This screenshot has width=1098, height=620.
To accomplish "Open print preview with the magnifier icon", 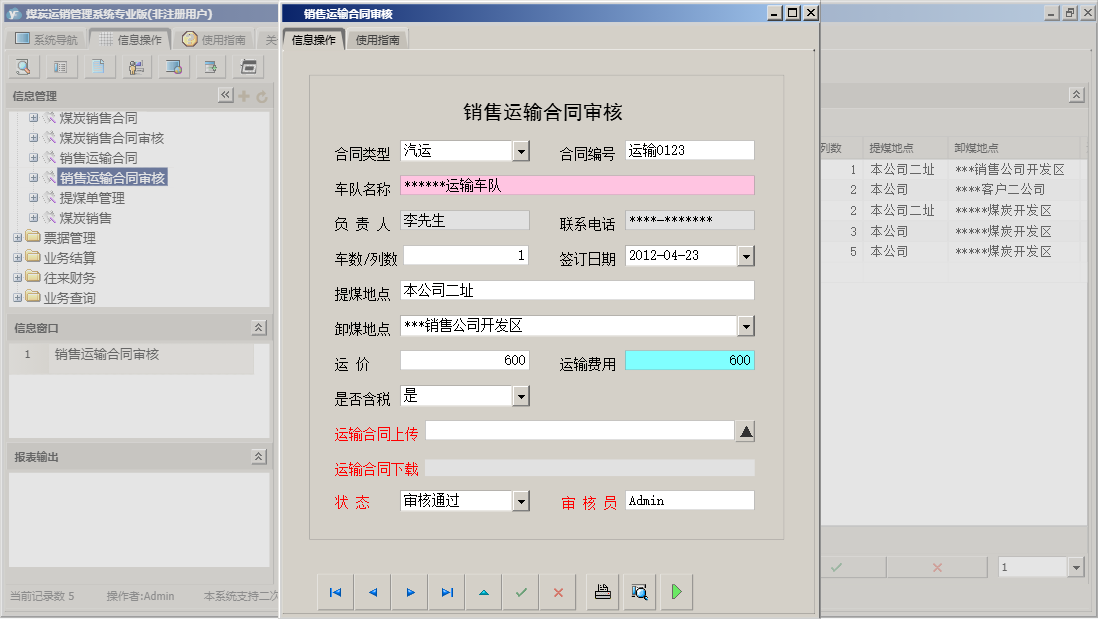I will coord(640,592).
